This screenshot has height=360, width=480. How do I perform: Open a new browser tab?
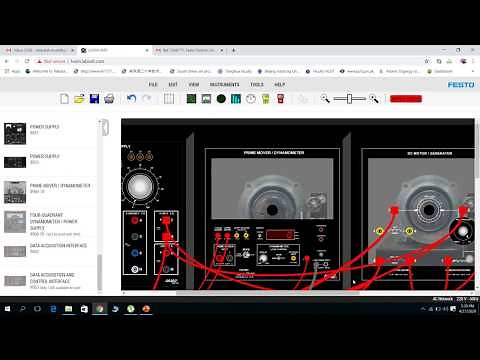pyautogui.click(x=233, y=50)
